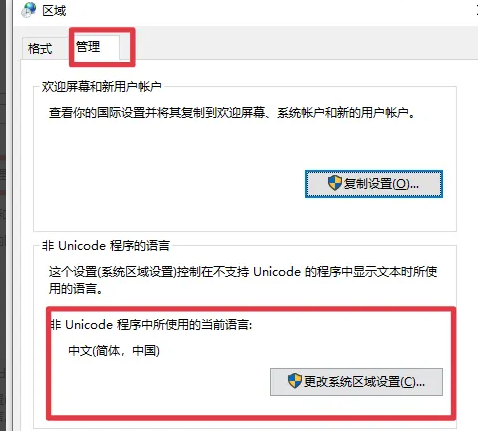Click the 非 Unicode 程序的语言 group heading
The image size is (478, 431).
coord(106,246)
